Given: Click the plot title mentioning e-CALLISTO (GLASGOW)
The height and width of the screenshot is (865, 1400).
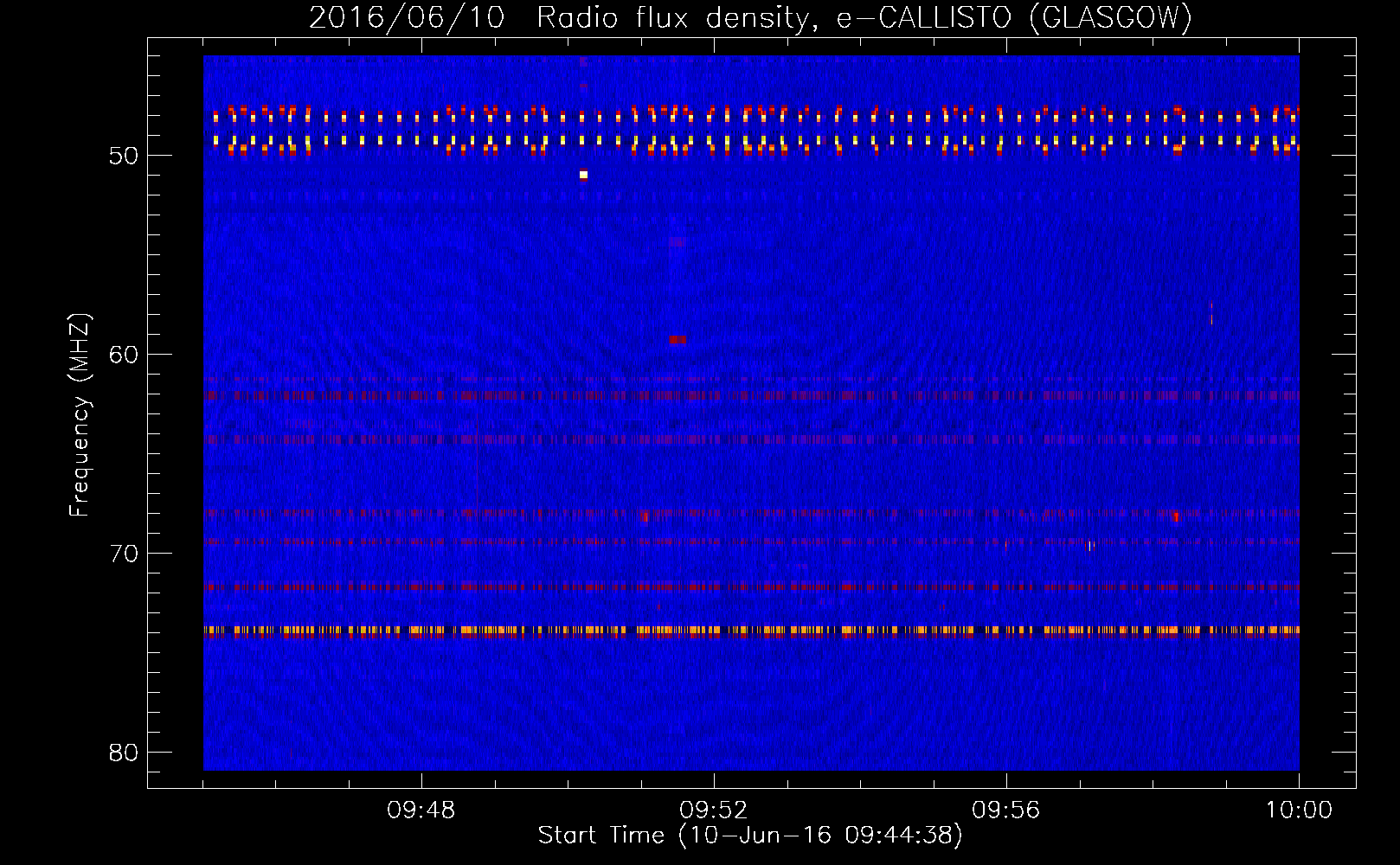Looking at the screenshot, I should coord(750,17).
